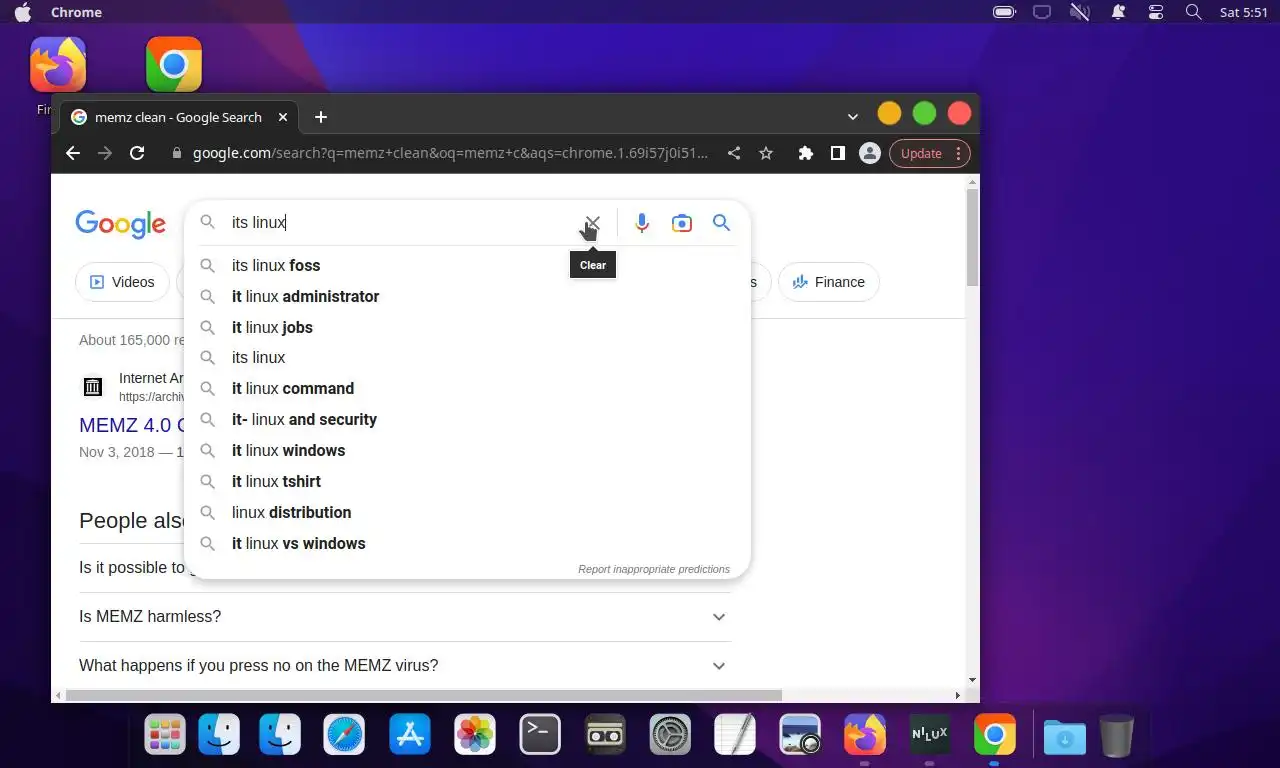Select the Videos search filter

[x=122, y=282]
